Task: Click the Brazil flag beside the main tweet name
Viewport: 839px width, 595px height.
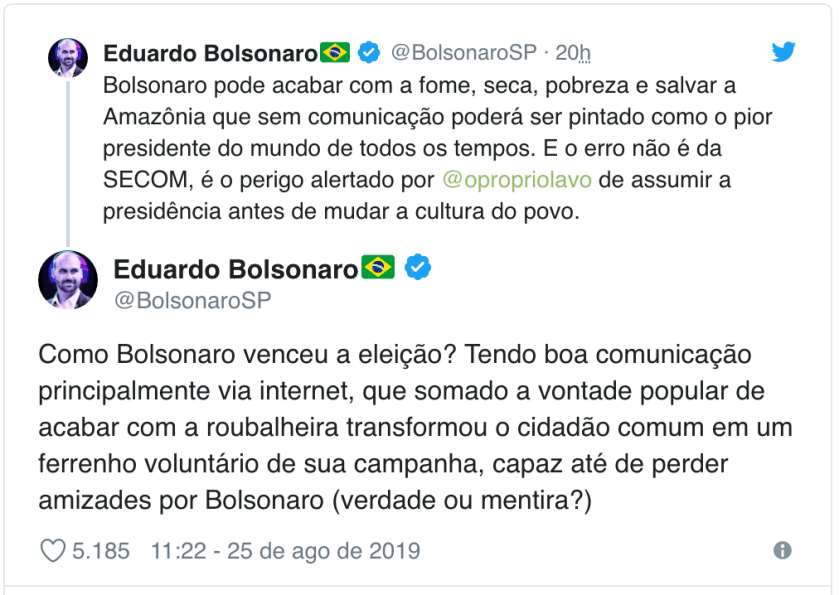Action: tap(379, 268)
